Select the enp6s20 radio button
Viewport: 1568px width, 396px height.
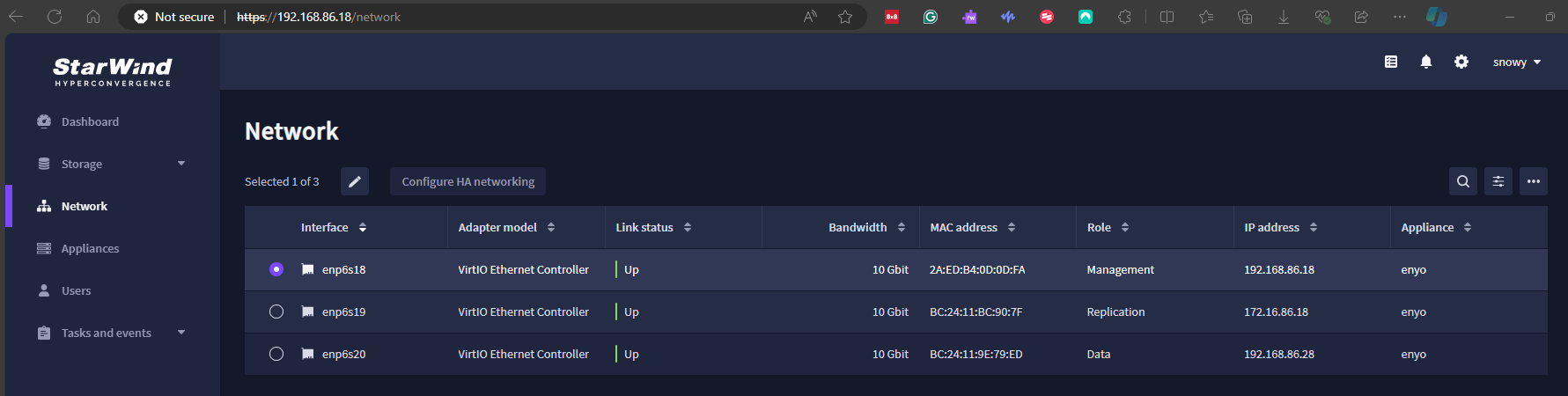pyautogui.click(x=276, y=354)
